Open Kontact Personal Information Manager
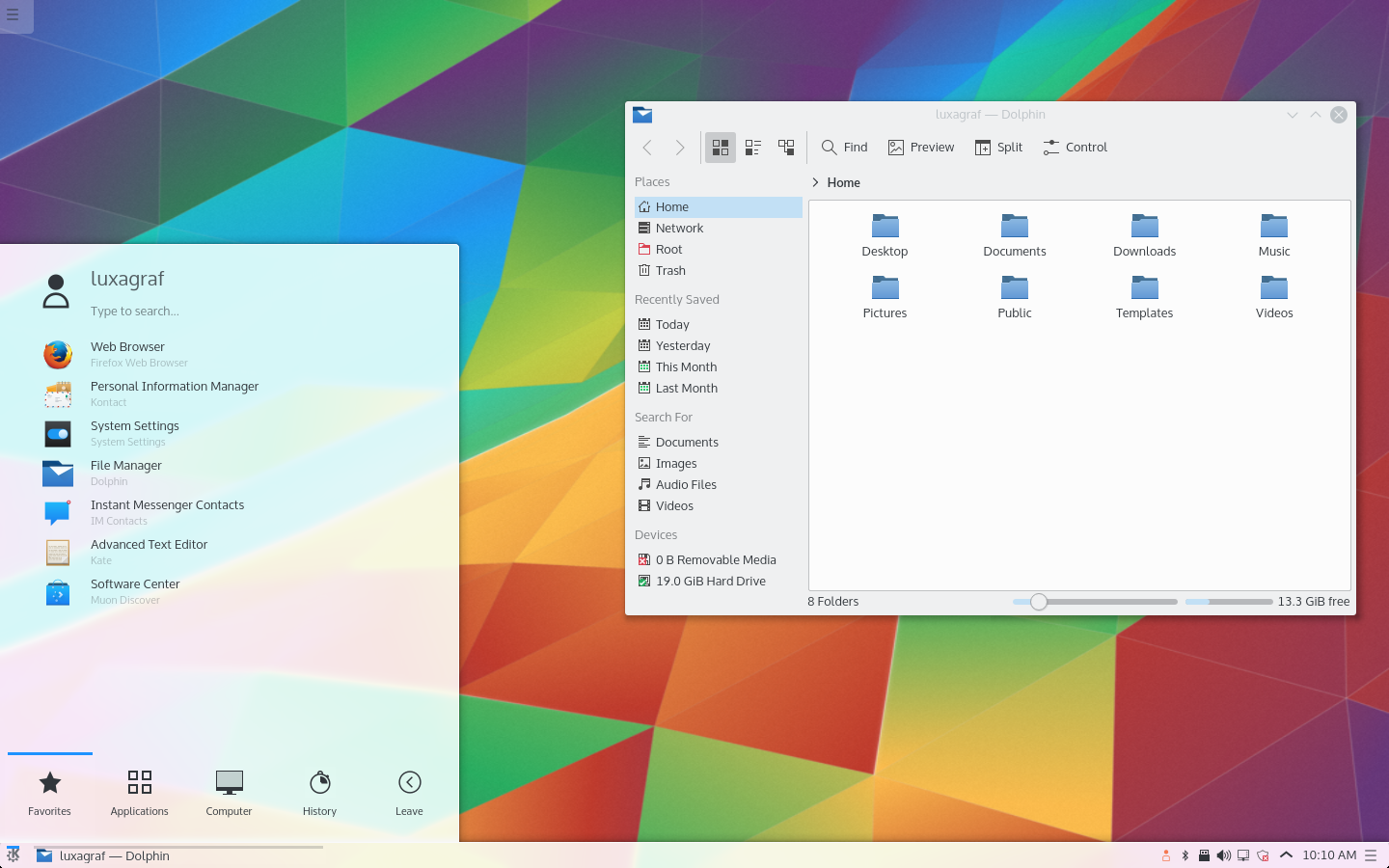The image size is (1389, 868). pyautogui.click(x=175, y=393)
